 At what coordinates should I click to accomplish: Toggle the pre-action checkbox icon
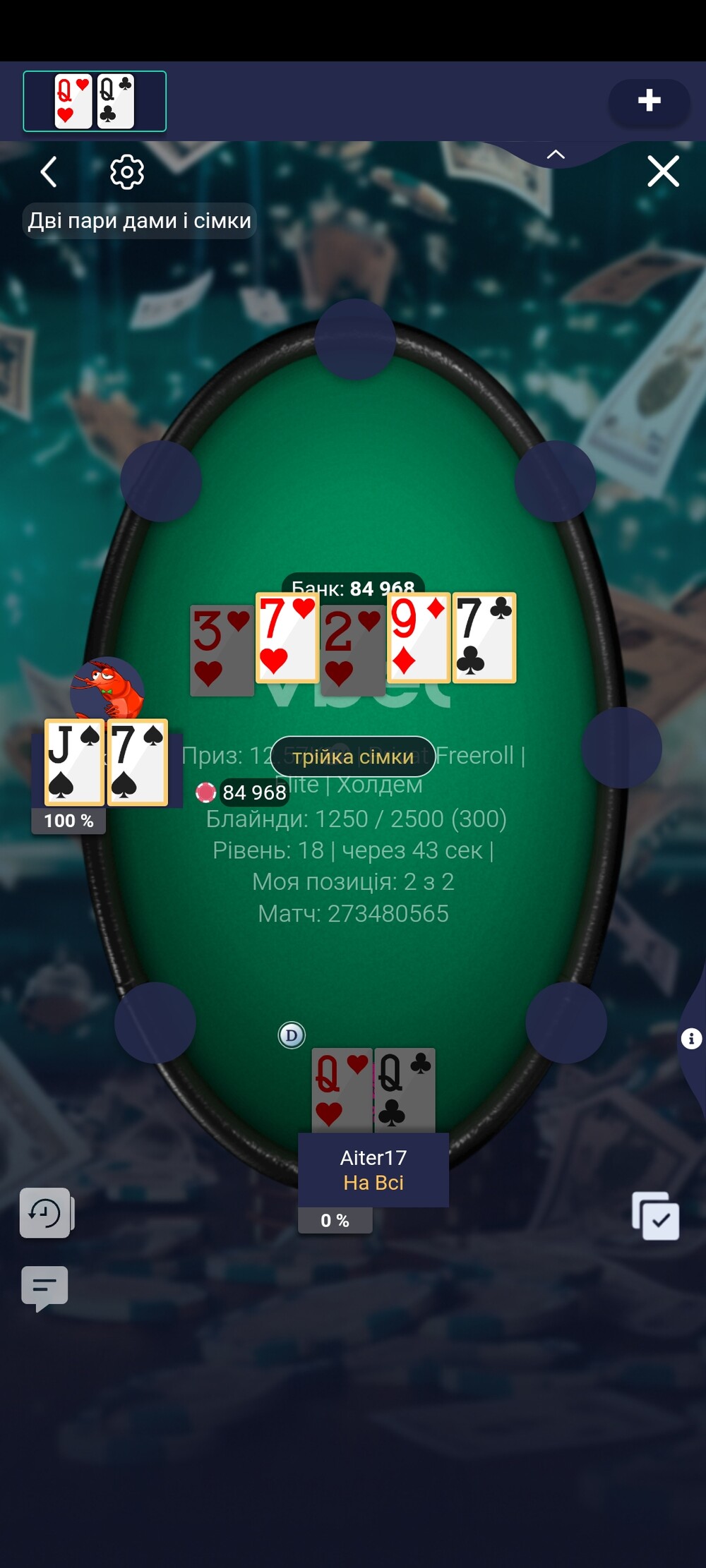pyautogui.click(x=656, y=1216)
